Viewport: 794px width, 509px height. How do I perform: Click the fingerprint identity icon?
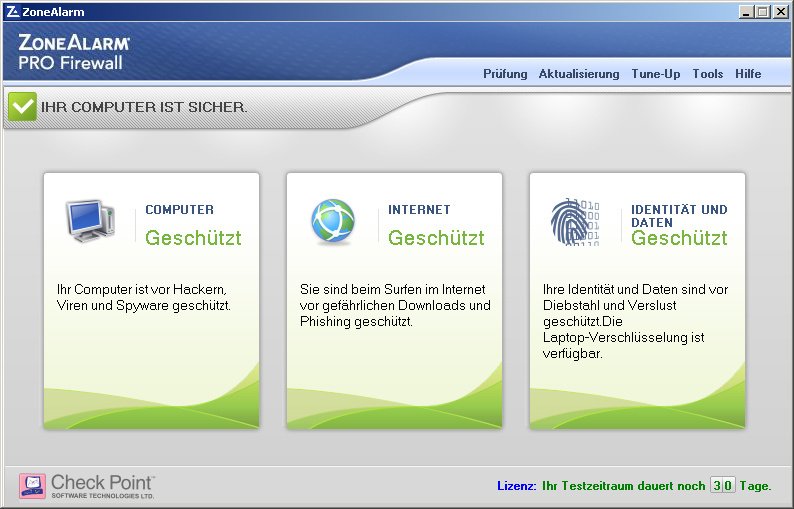(x=575, y=222)
